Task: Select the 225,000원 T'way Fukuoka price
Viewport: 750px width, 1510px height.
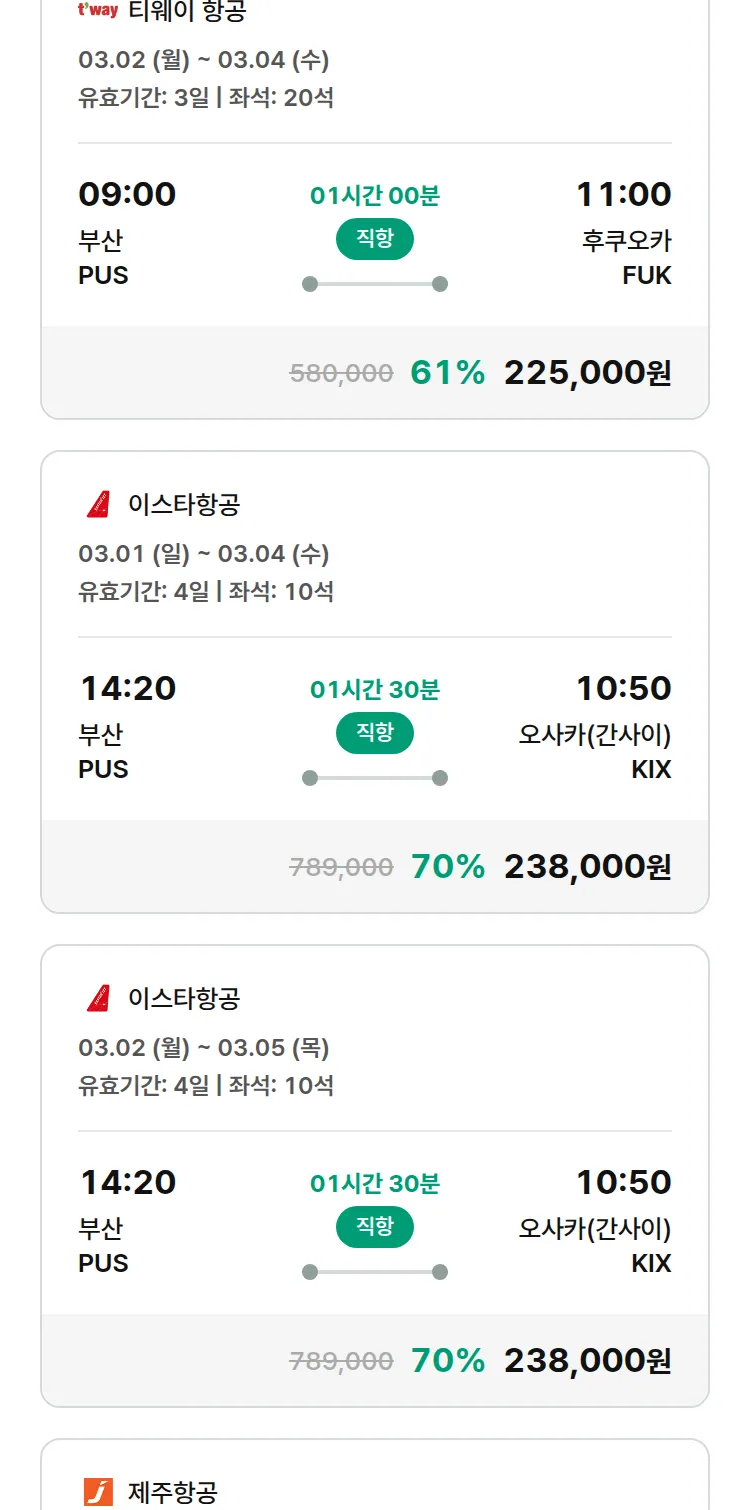Action: [587, 373]
